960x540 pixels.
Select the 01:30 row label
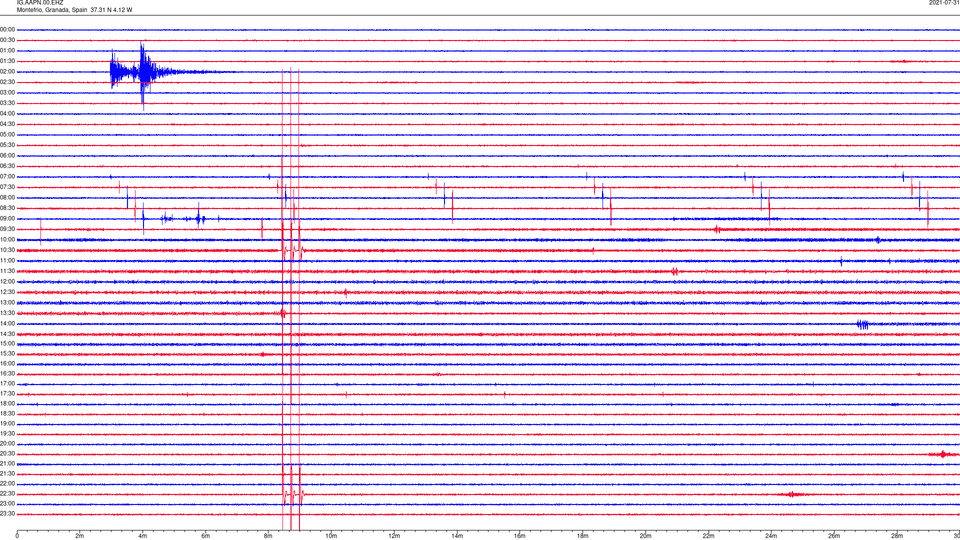pos(7,61)
